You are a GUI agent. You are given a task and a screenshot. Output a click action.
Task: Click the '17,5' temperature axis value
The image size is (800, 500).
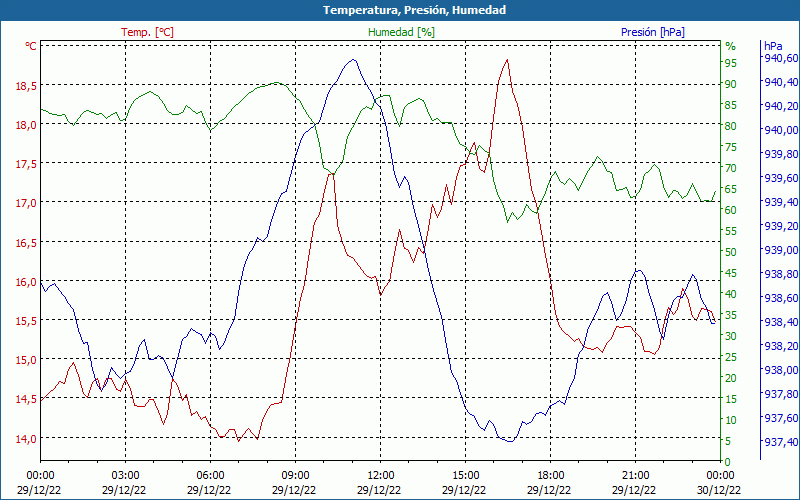(26, 164)
